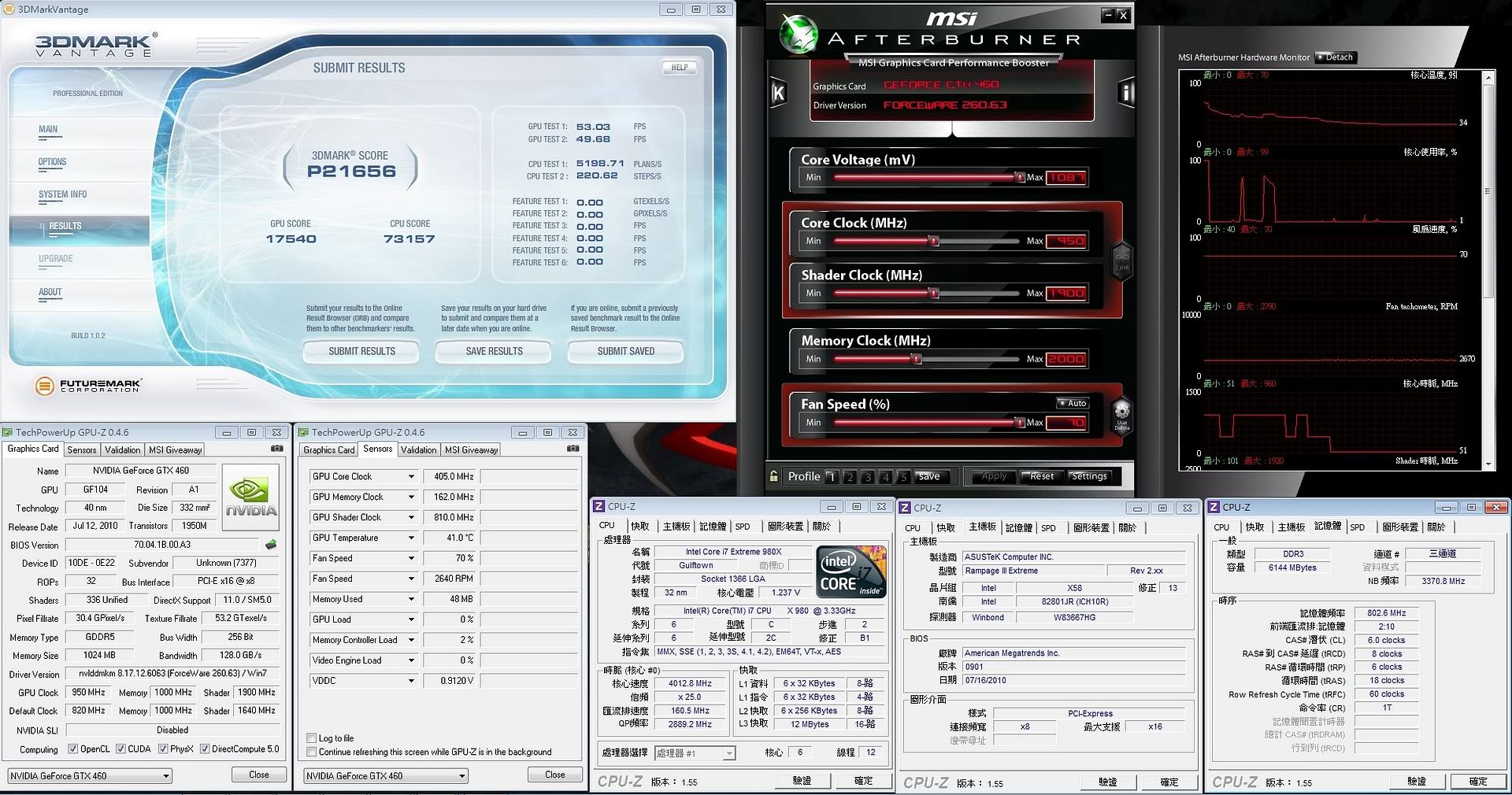Open Validation tab in left GPU-Z window
Screen dimensions: 1512x795
tap(123, 450)
